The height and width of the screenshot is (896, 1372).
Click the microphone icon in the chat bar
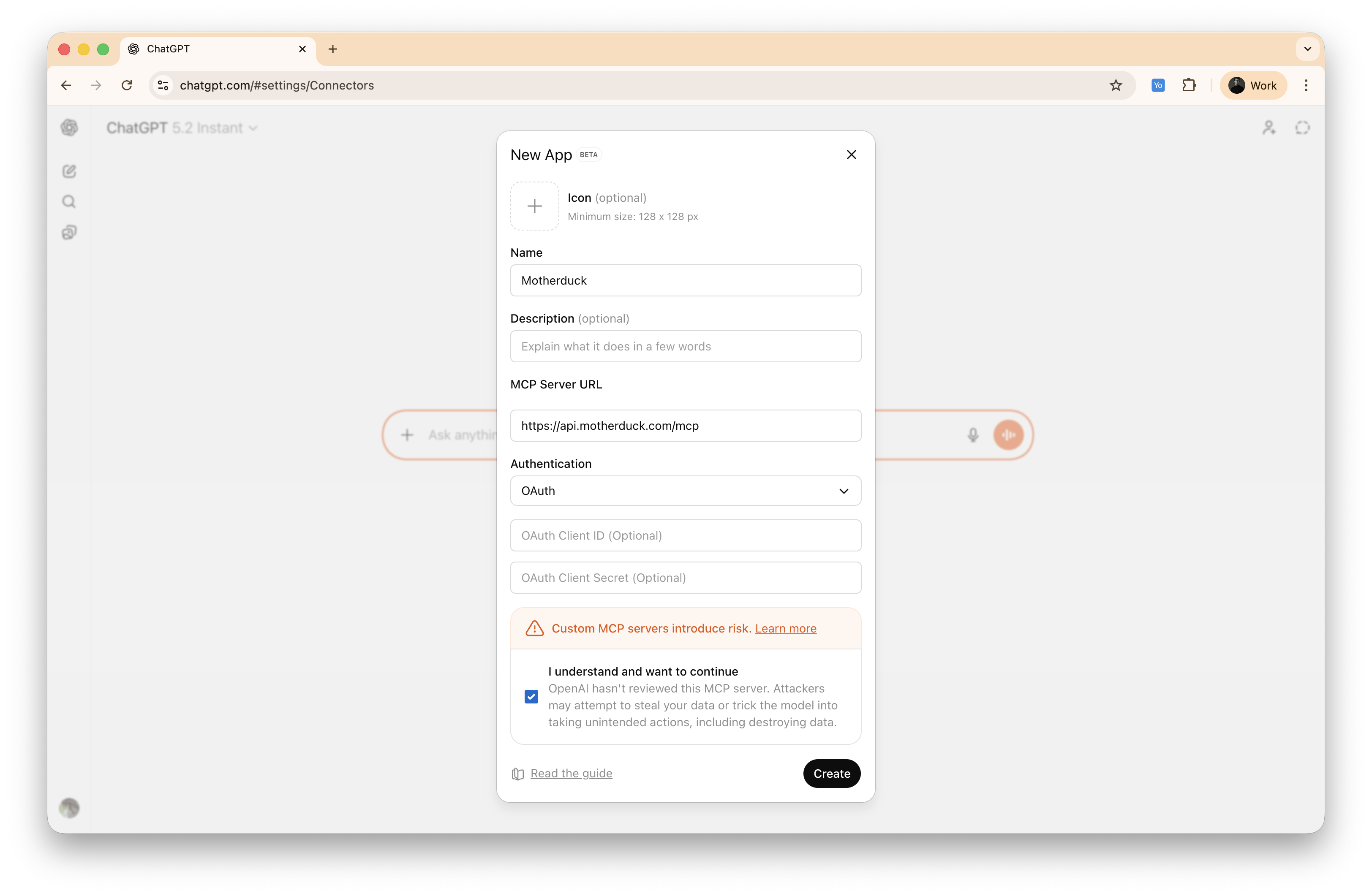coord(973,434)
